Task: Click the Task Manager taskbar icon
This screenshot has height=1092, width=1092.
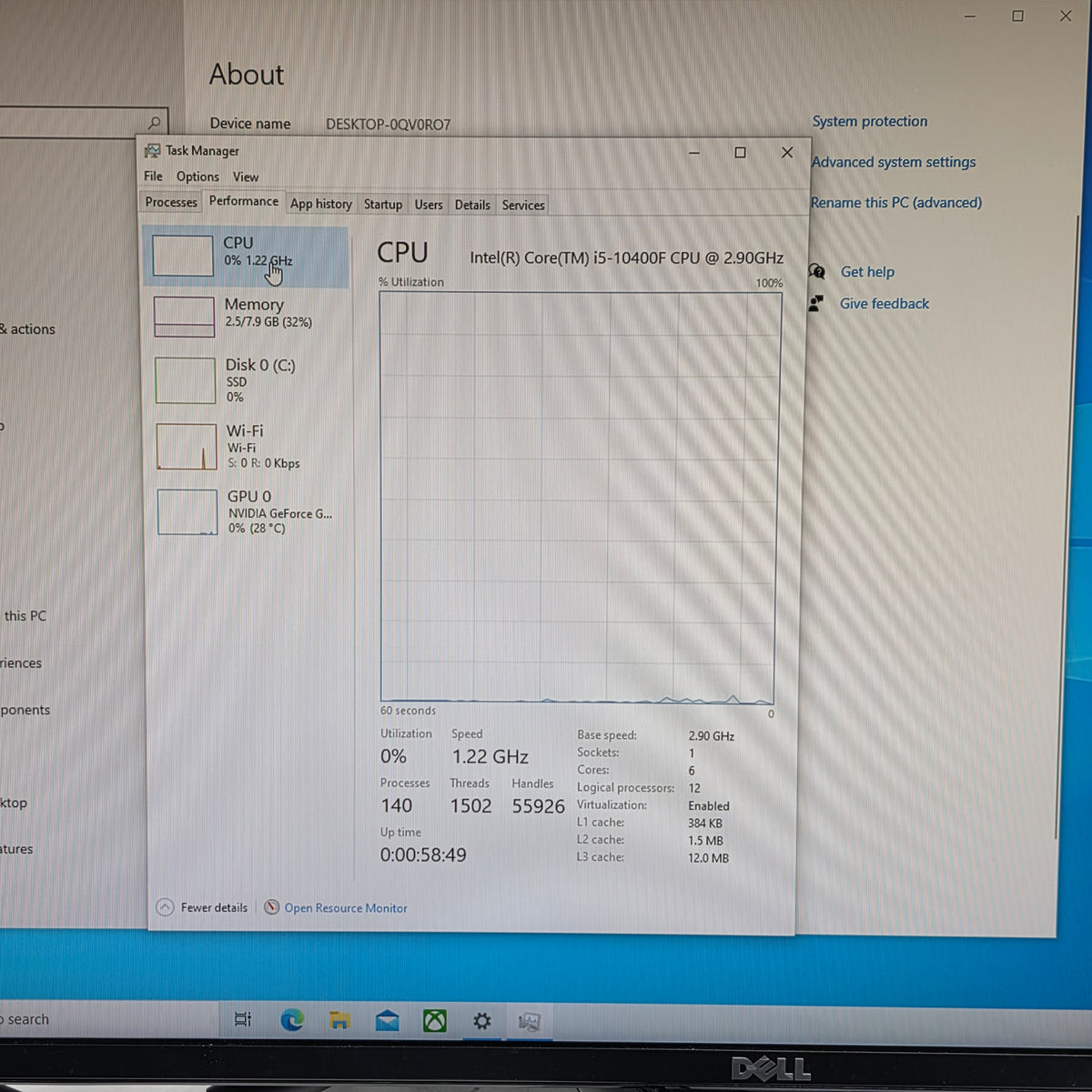Action: click(x=529, y=1022)
